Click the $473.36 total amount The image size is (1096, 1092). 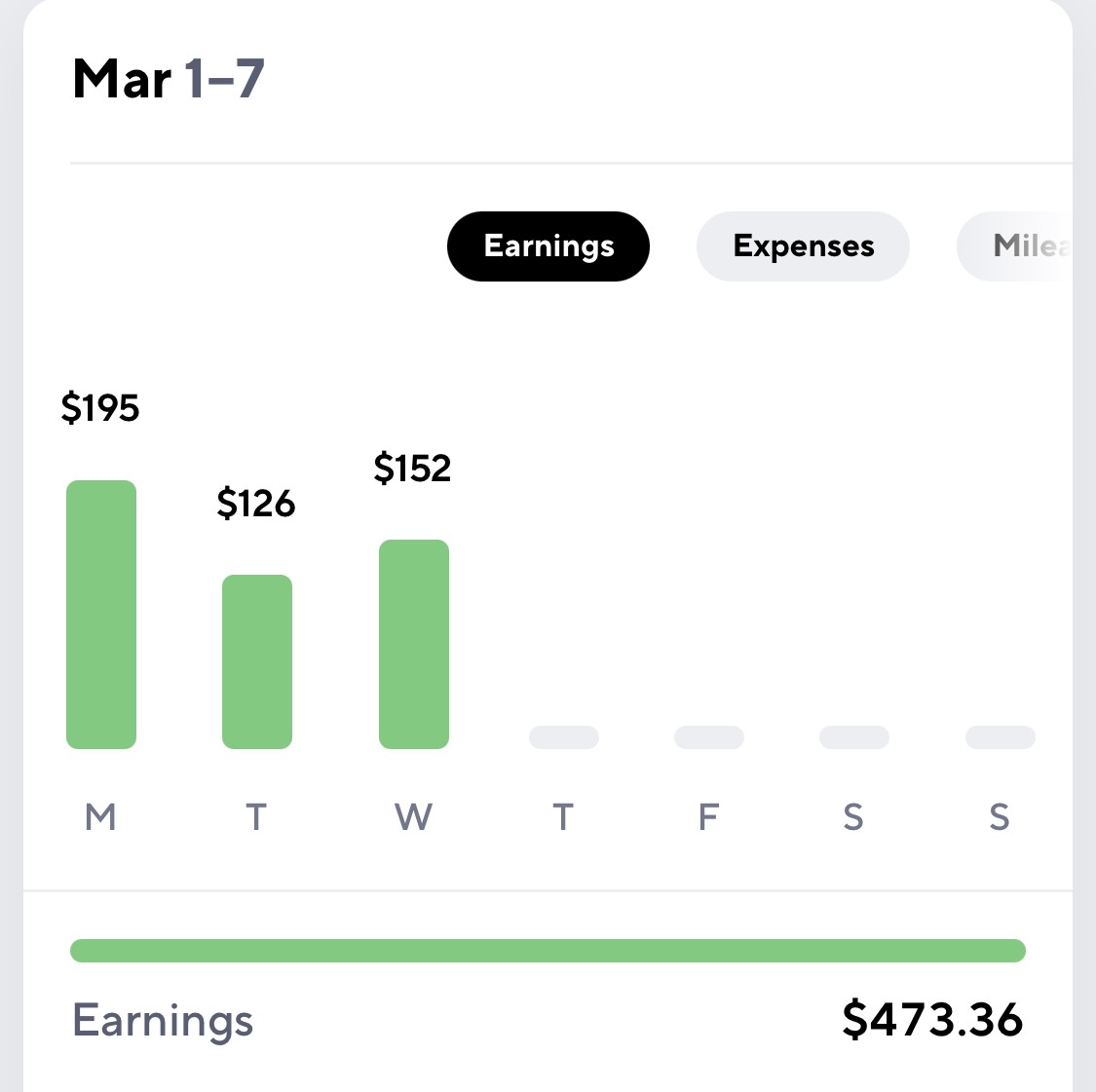(x=933, y=1019)
